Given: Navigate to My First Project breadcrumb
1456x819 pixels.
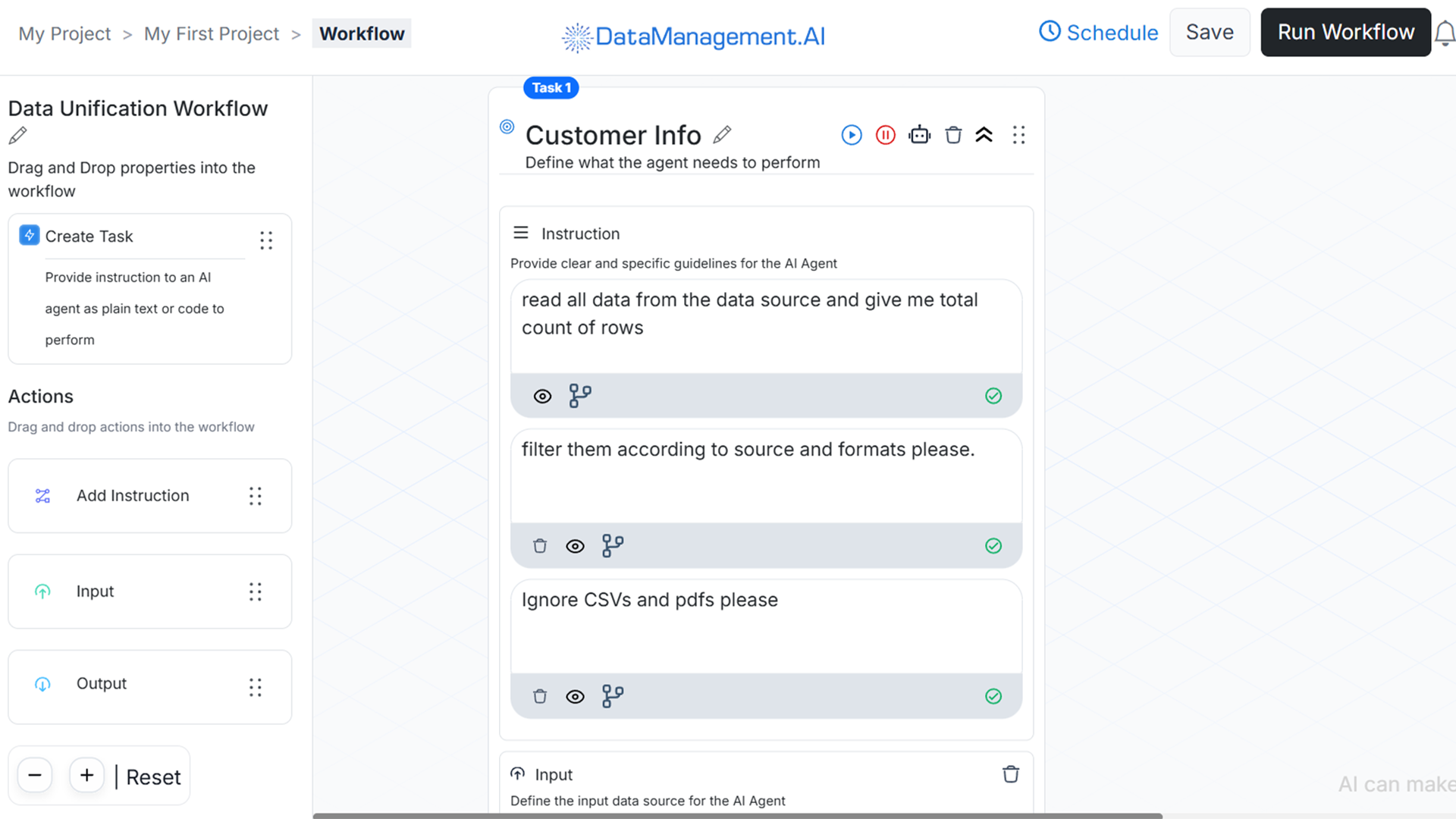Looking at the screenshot, I should click(212, 33).
